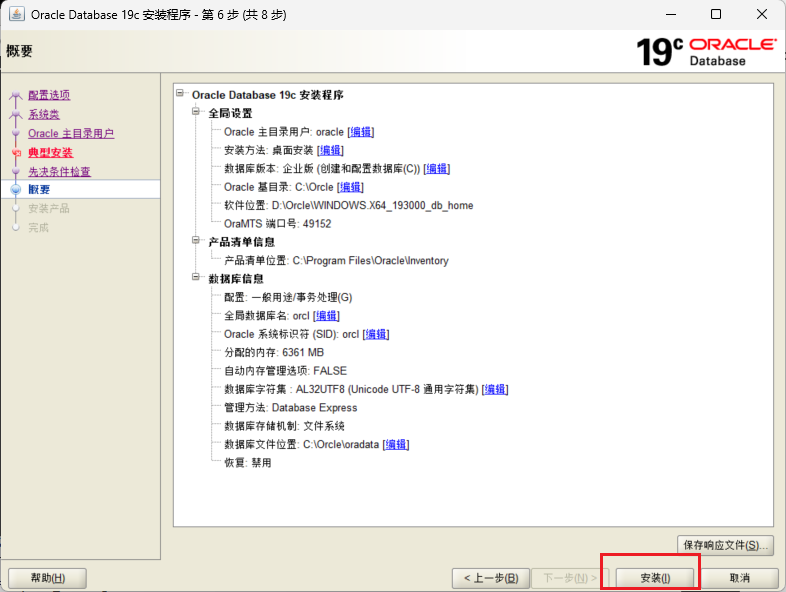Screen dimensions: 786x592
Task: Click the 概要 icon bullet in sidebar
Action: tap(16, 189)
